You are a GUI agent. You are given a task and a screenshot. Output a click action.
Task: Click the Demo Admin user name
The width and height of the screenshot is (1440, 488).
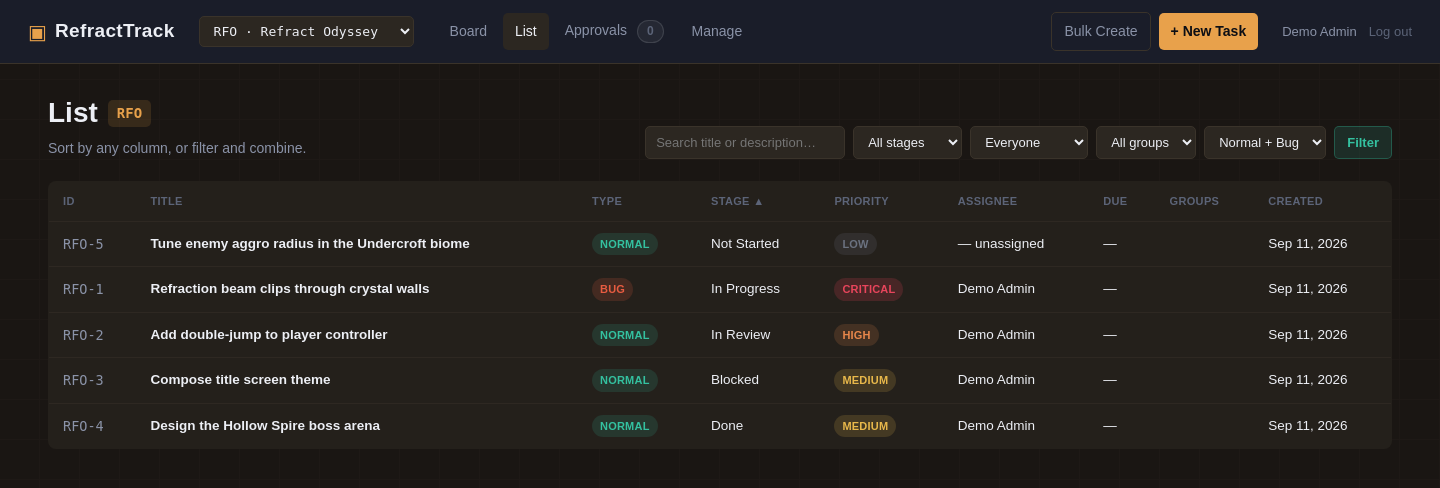1319,31
